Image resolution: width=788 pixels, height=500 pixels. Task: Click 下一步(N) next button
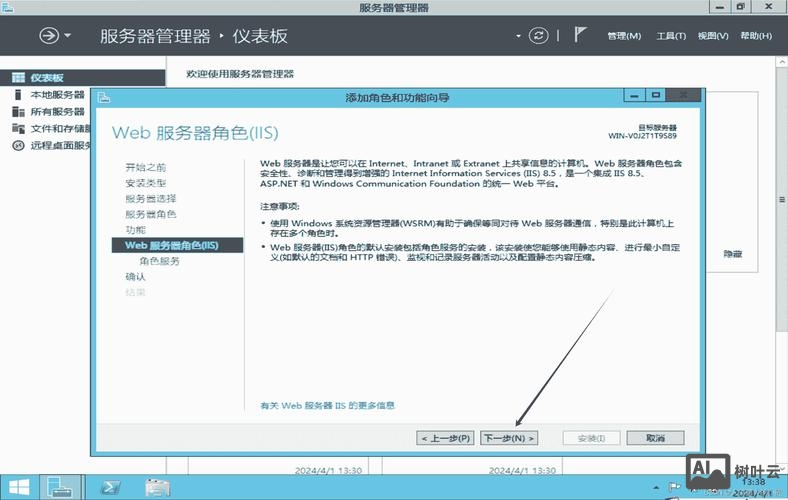509,438
